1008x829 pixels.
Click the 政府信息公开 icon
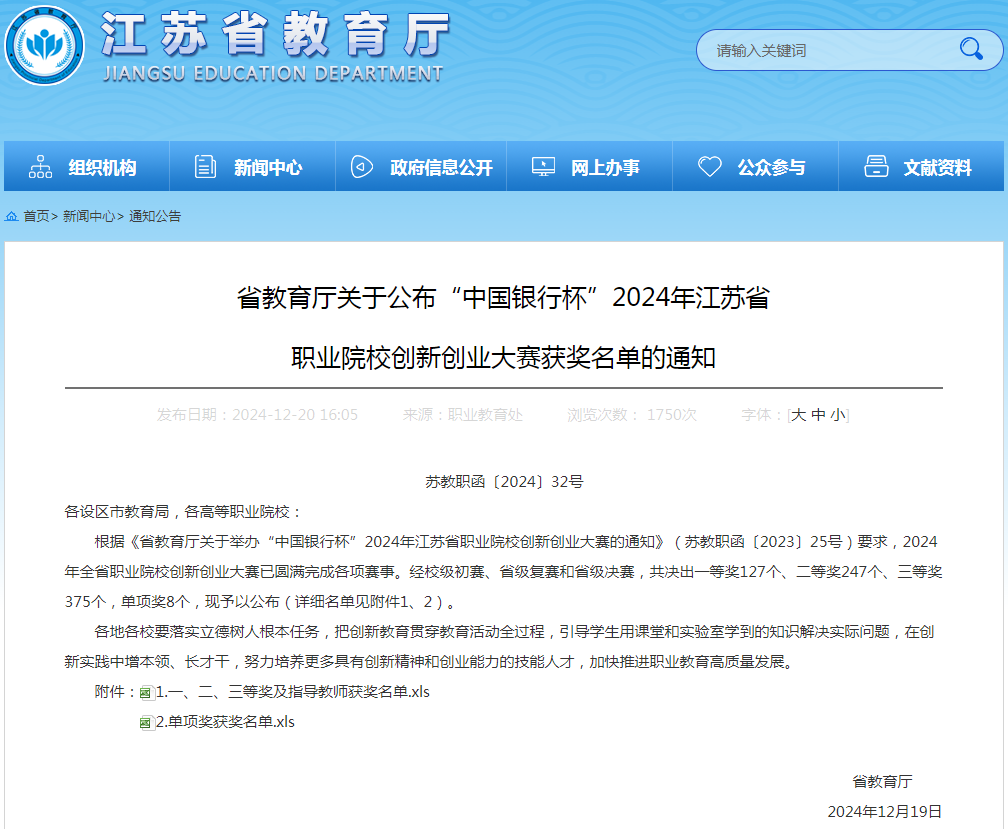click(362, 167)
